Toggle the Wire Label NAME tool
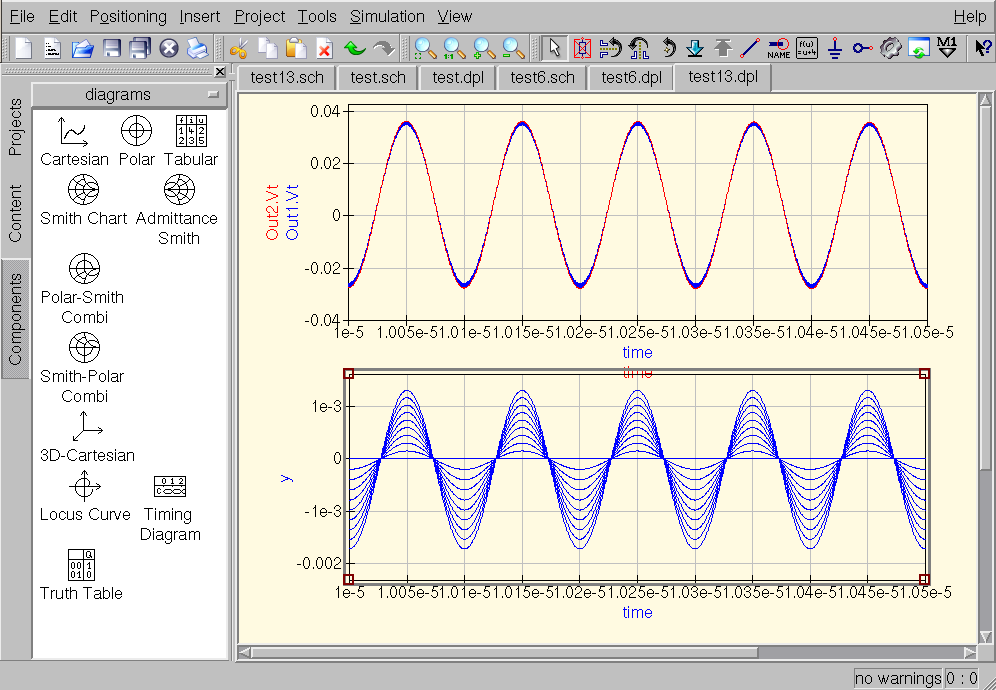 (x=779, y=48)
